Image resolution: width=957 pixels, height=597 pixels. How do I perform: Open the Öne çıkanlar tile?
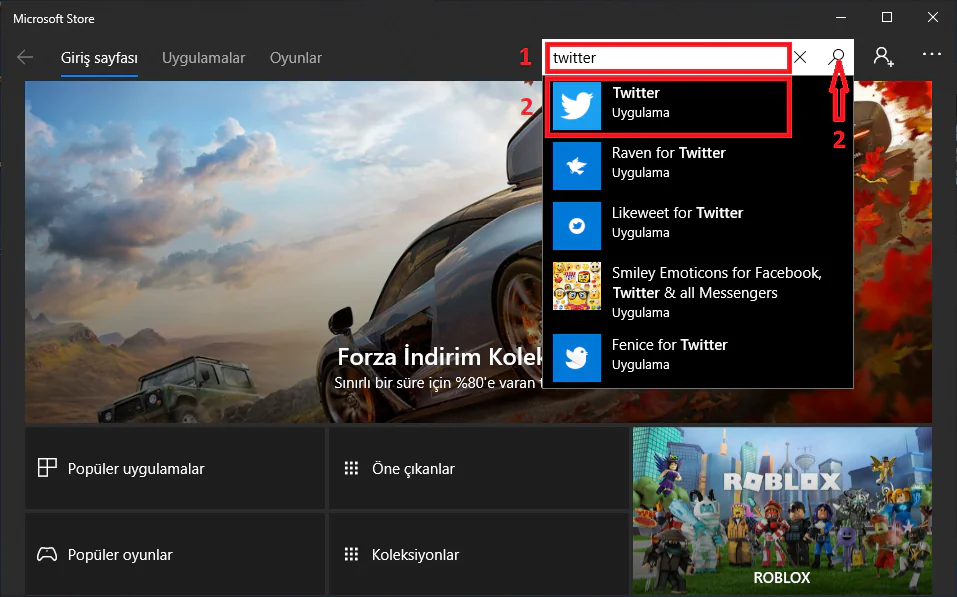[x=478, y=469]
